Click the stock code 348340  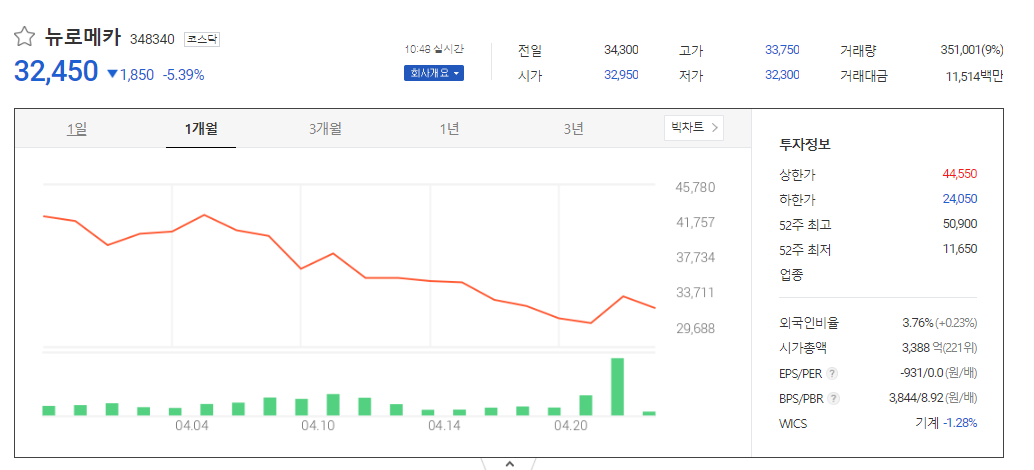click(152, 40)
